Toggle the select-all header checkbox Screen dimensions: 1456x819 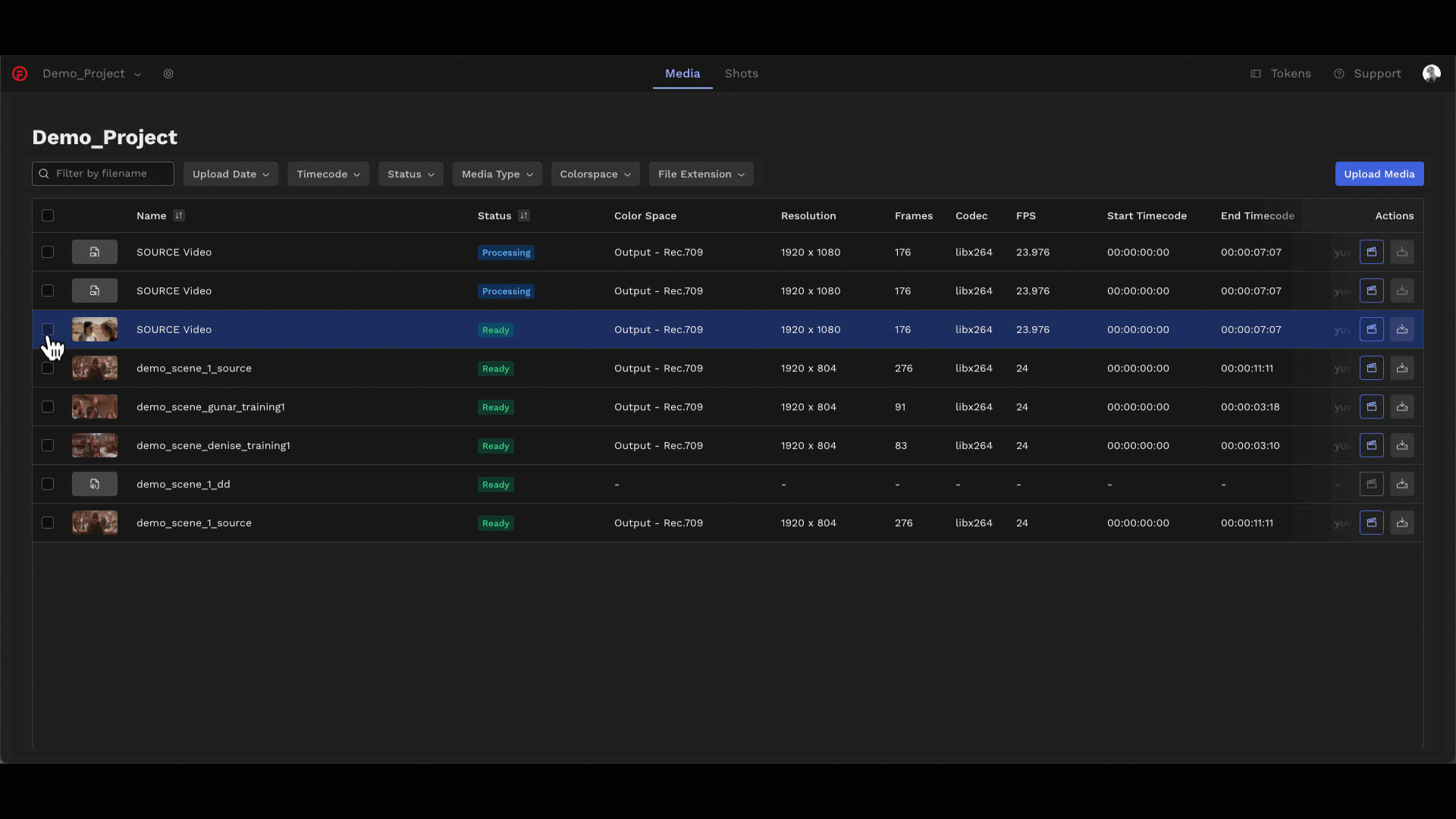[48, 215]
